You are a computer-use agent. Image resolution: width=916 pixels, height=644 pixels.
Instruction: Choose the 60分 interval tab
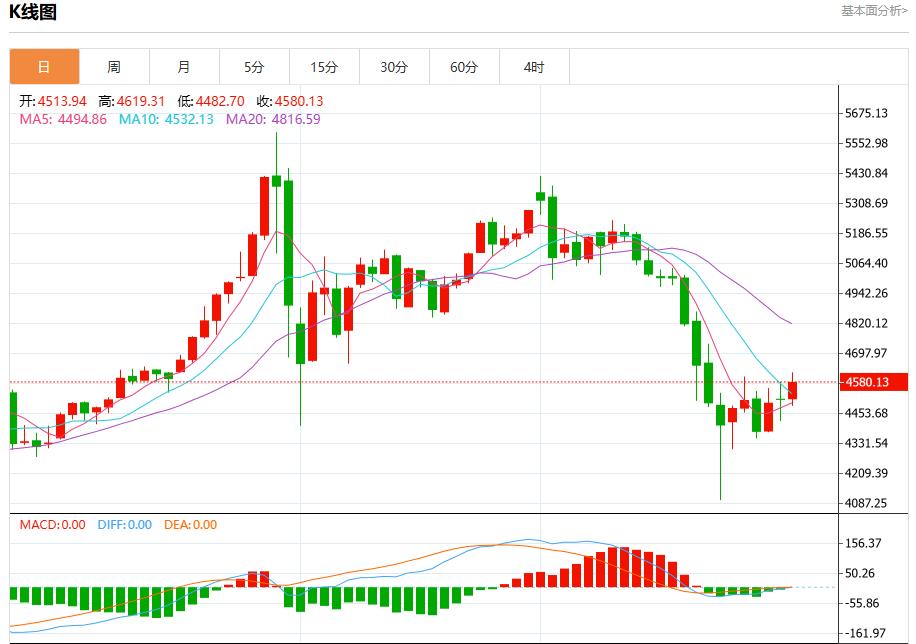(x=464, y=67)
